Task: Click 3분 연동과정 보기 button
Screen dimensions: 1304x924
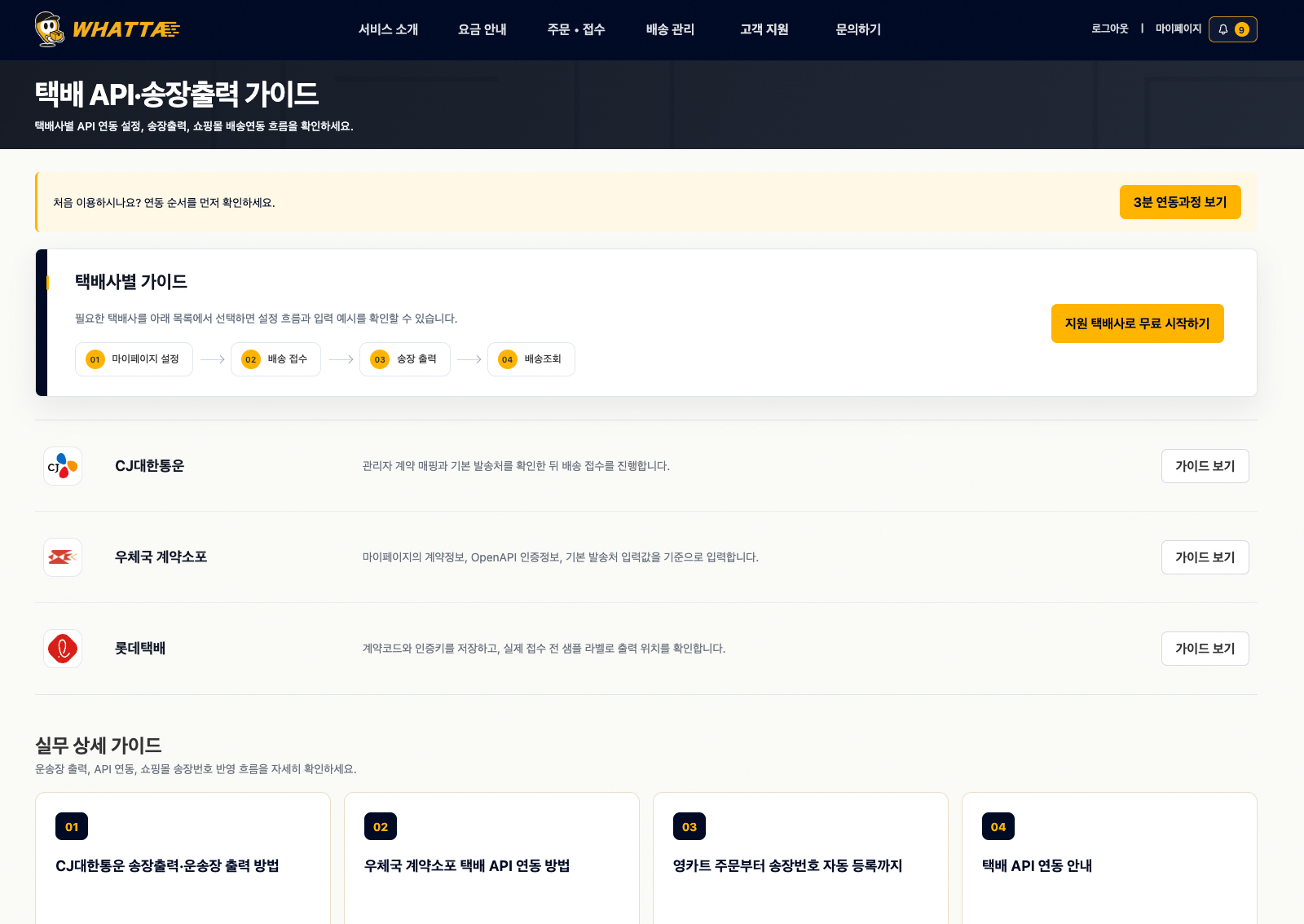Action: (x=1180, y=202)
